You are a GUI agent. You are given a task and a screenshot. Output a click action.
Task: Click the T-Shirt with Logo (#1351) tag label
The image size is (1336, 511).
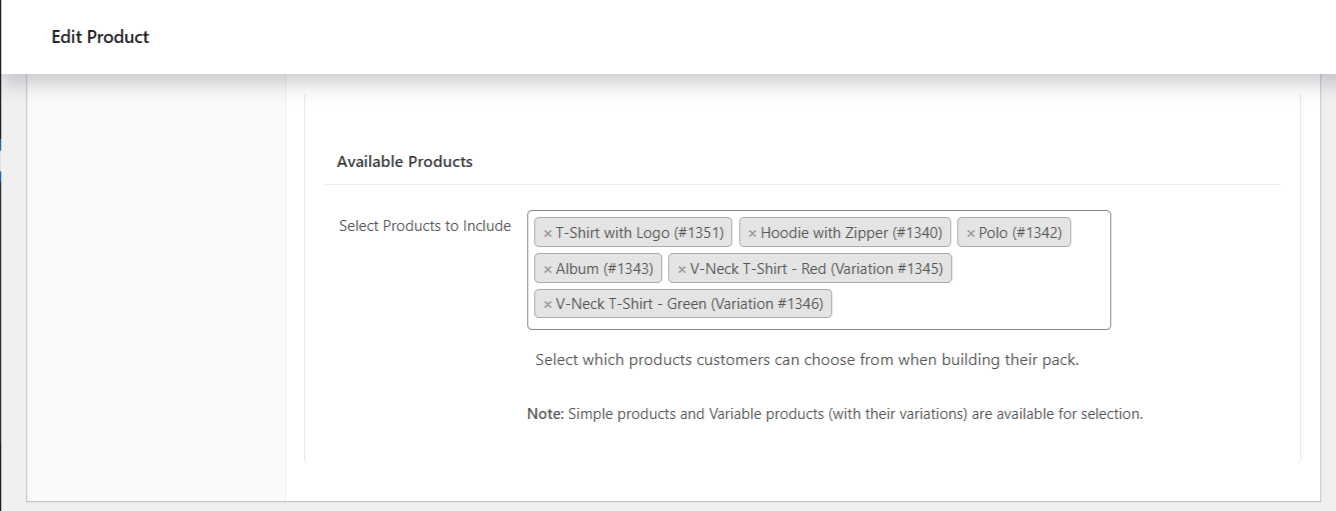coord(639,233)
